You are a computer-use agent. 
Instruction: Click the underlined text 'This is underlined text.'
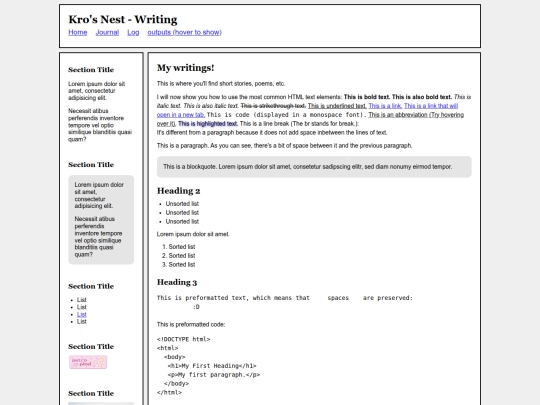click(337, 106)
